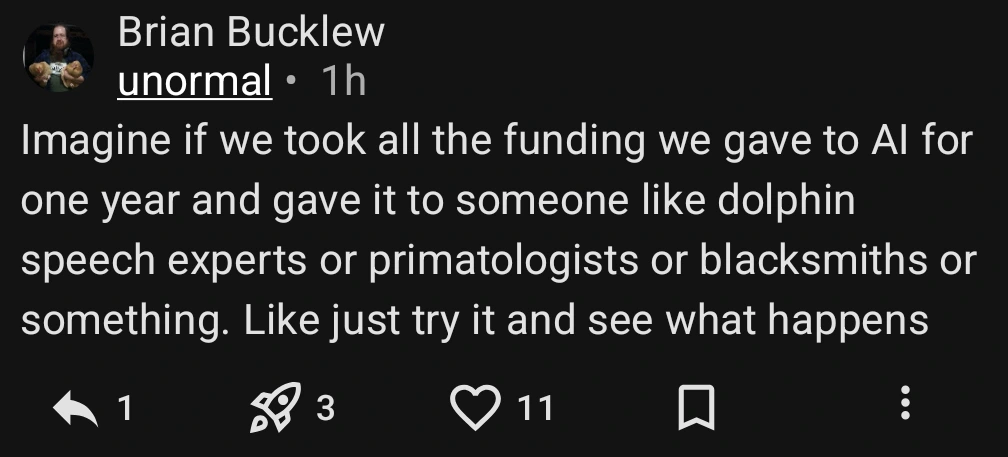Viewport: 1008px width, 457px height.
Task: Click the line beginning "one year and gave"
Action: (x=438, y=201)
